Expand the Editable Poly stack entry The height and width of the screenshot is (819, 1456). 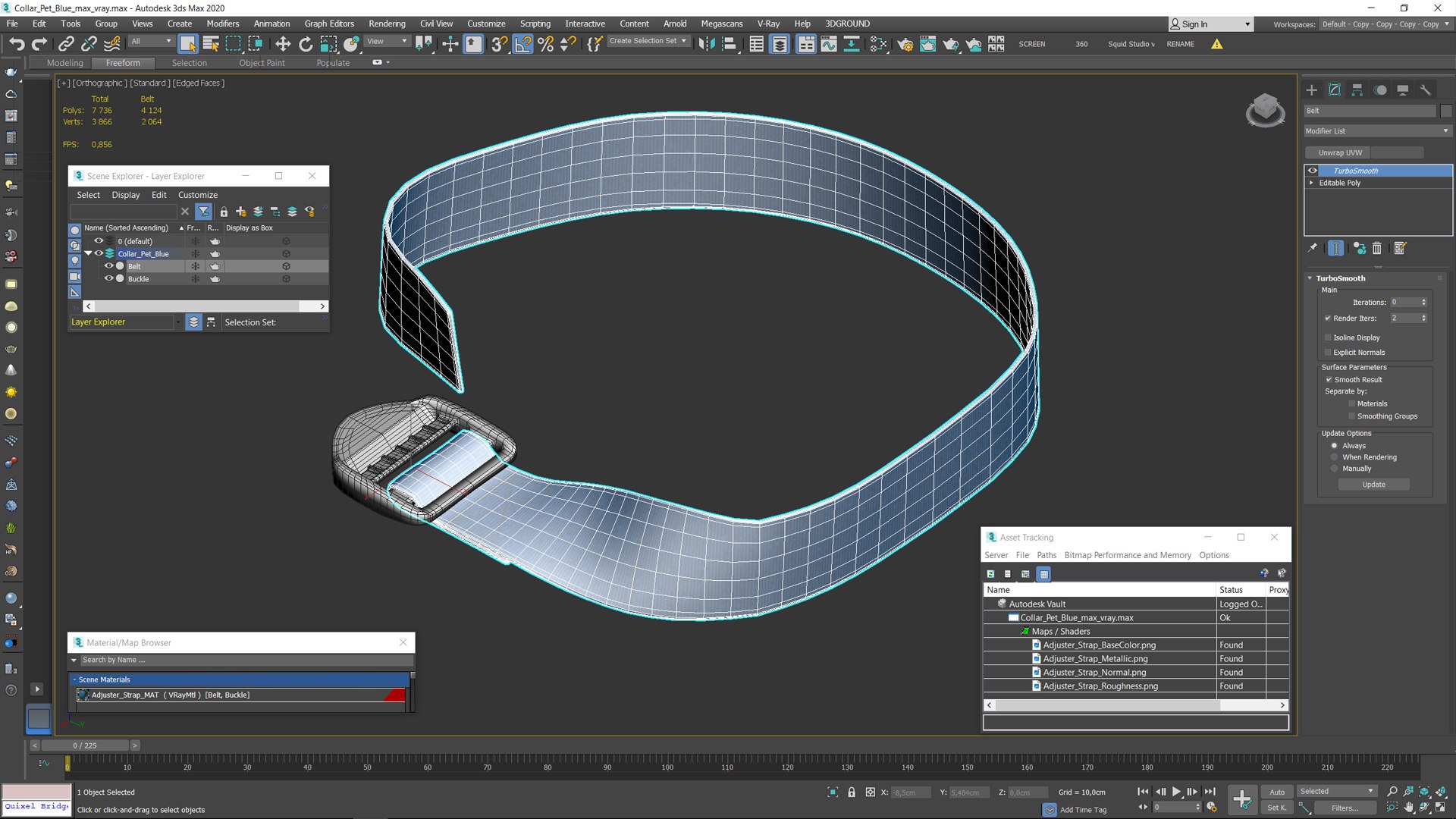pos(1311,183)
